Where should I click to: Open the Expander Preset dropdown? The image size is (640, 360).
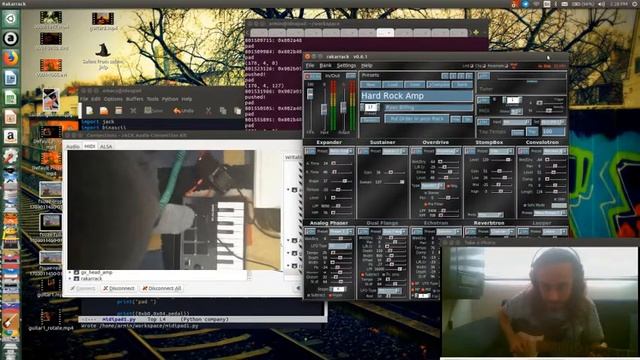[x=342, y=151]
